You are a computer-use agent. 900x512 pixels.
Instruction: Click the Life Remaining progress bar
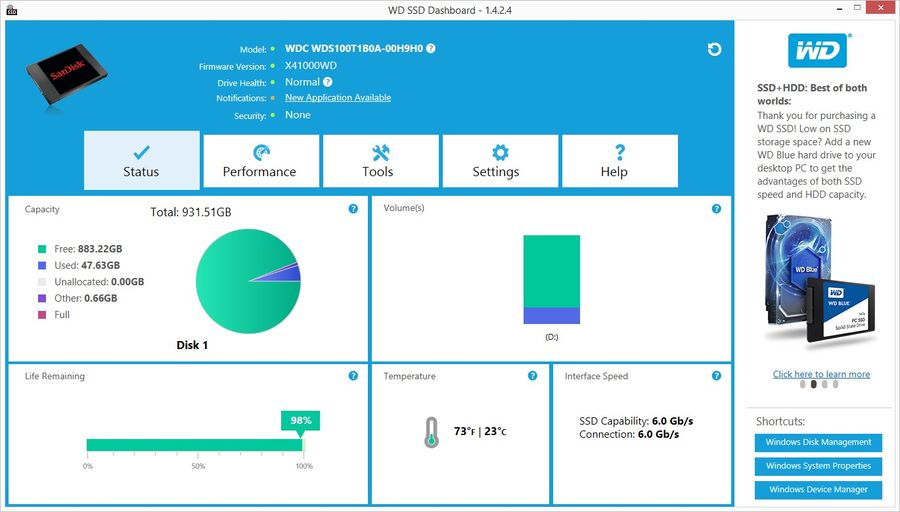pyautogui.click(x=195, y=445)
